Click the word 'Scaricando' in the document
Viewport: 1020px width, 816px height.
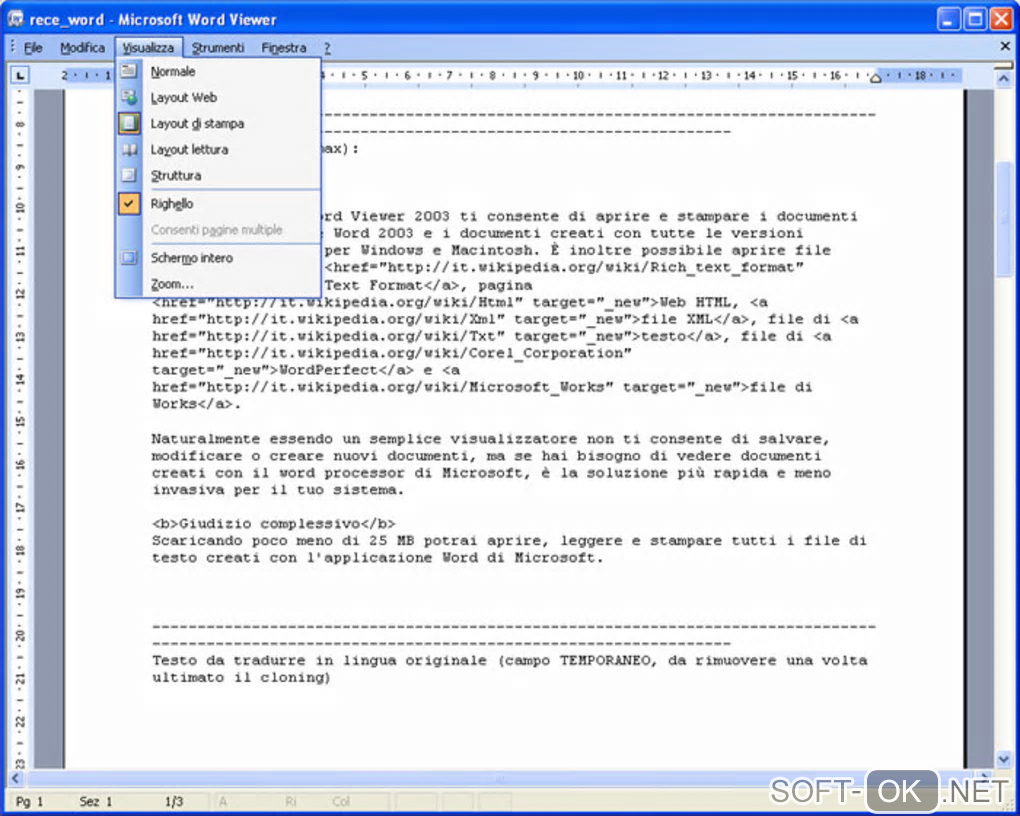coord(197,541)
